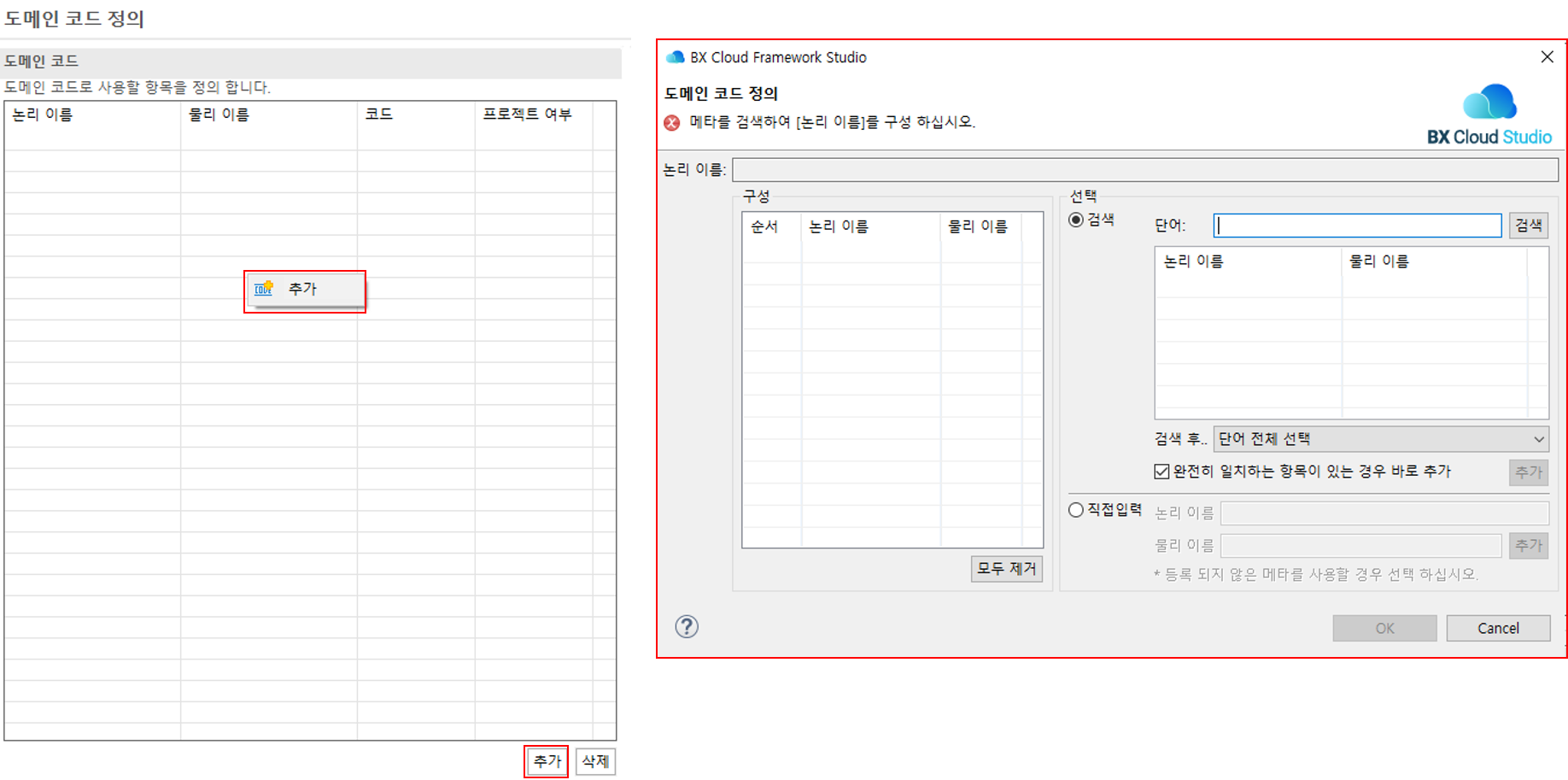Click the red error icon beside message
Viewport: 1568px width, 780px height.
pos(672,122)
